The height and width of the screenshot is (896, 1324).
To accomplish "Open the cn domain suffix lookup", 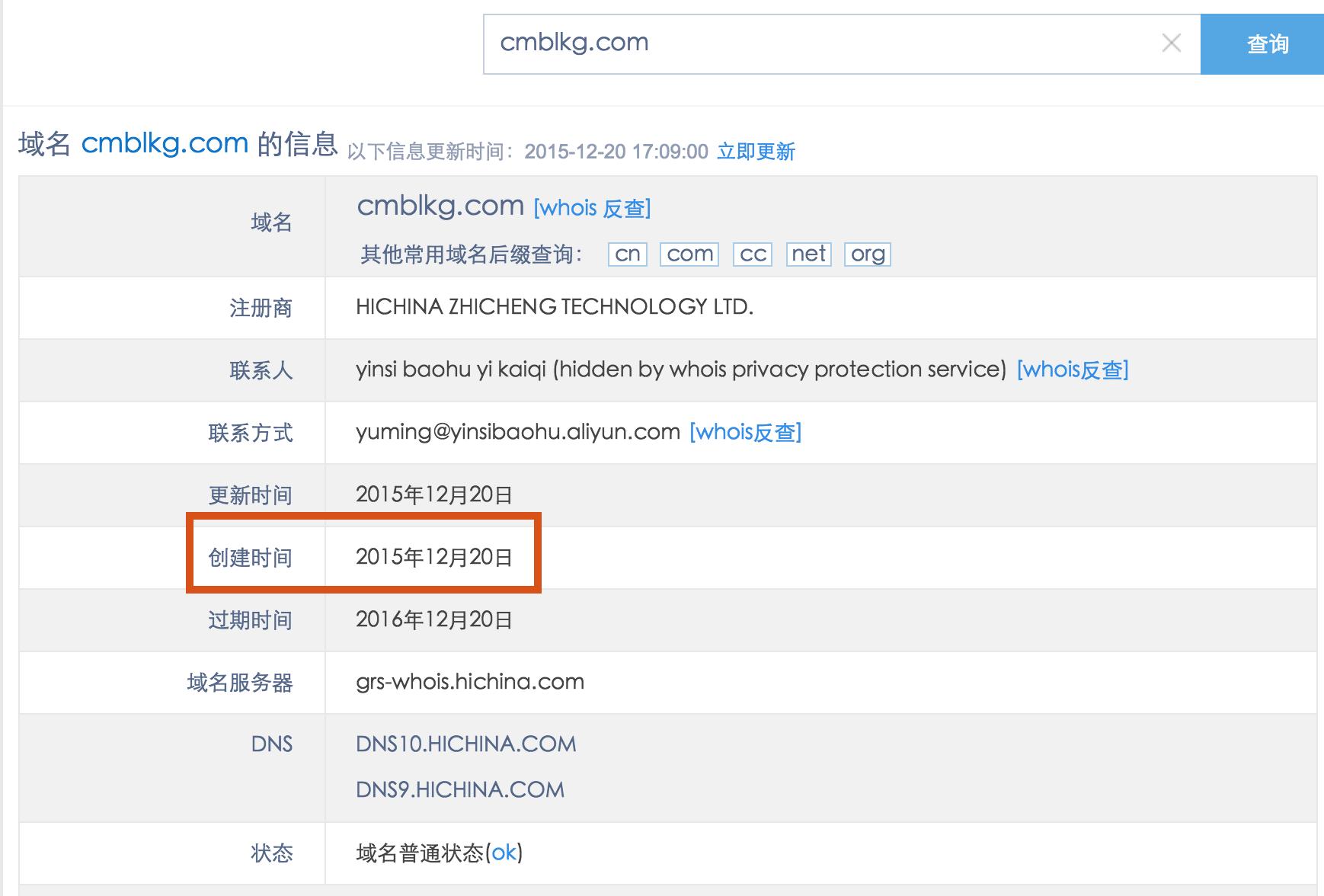I will 627,254.
